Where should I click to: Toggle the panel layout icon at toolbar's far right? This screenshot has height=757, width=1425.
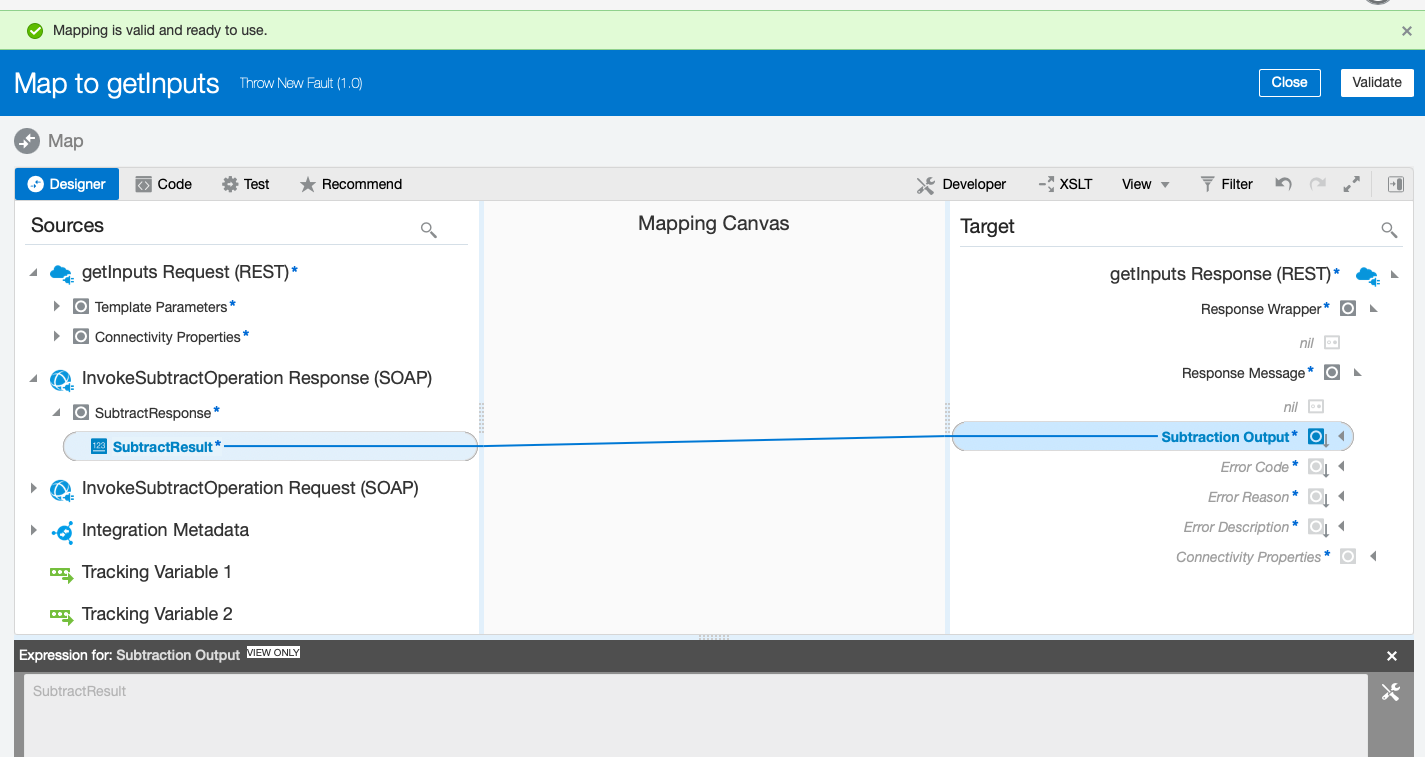coord(1396,184)
